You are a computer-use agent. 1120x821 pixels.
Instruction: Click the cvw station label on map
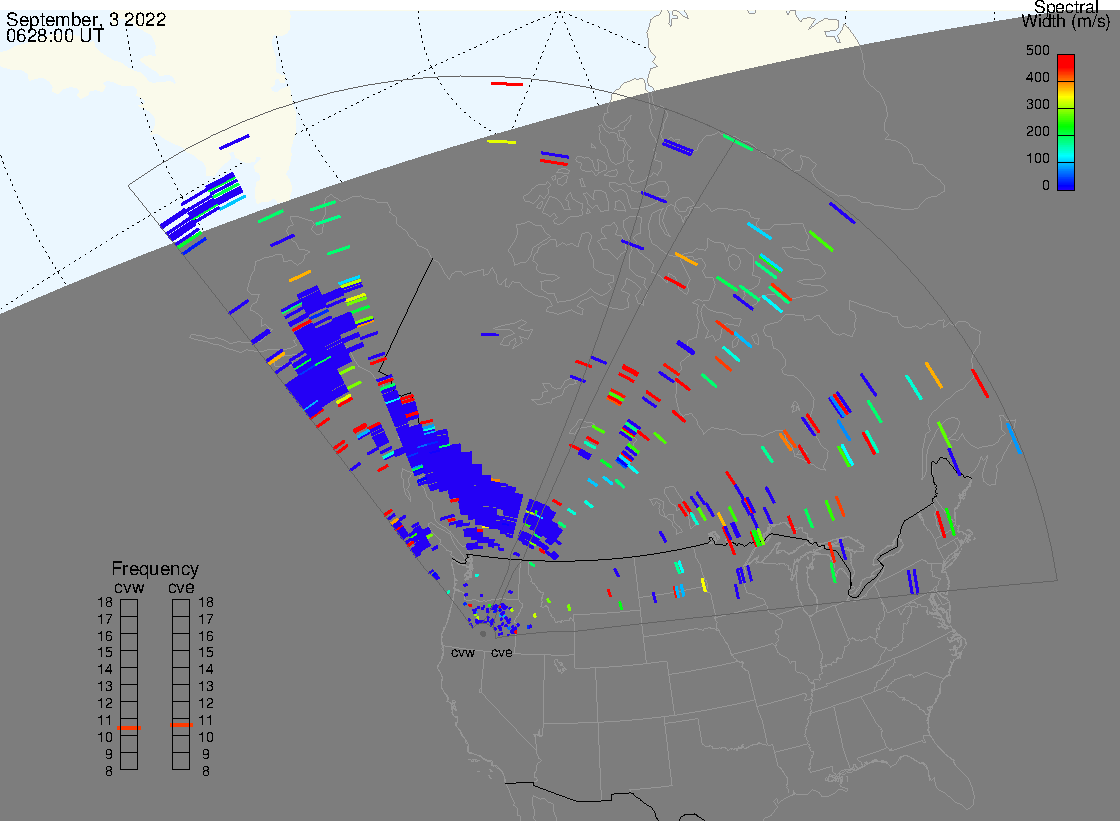coord(463,653)
